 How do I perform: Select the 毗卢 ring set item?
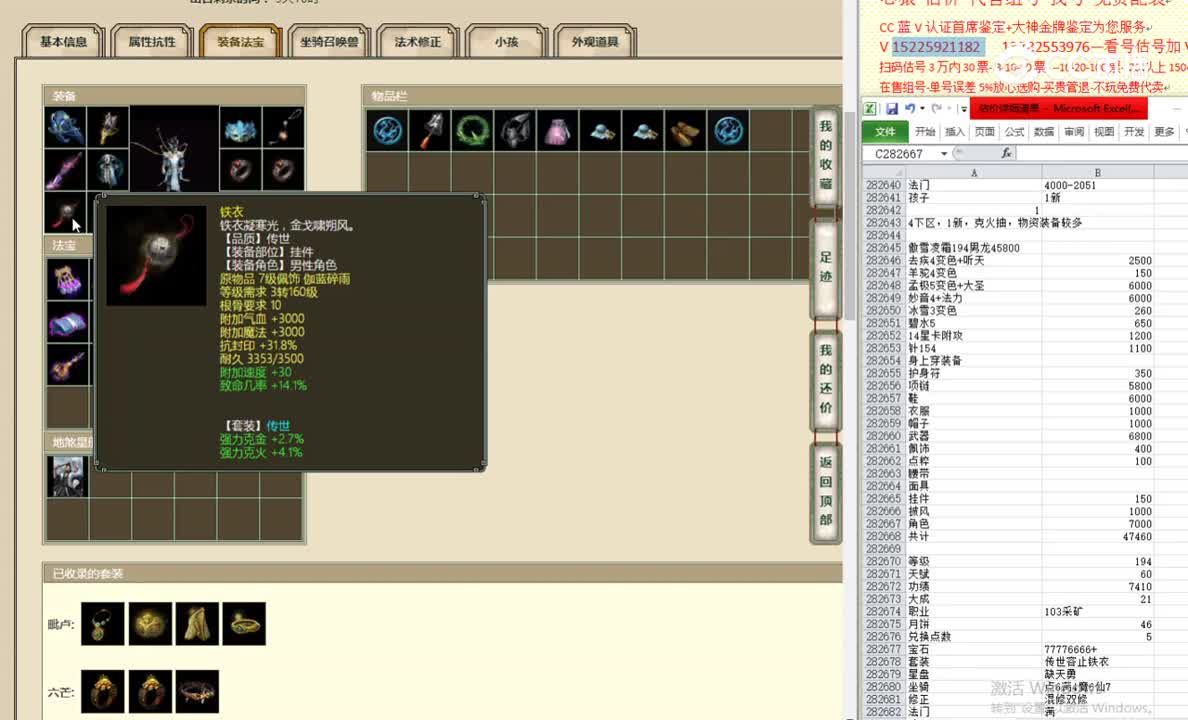(x=244, y=624)
